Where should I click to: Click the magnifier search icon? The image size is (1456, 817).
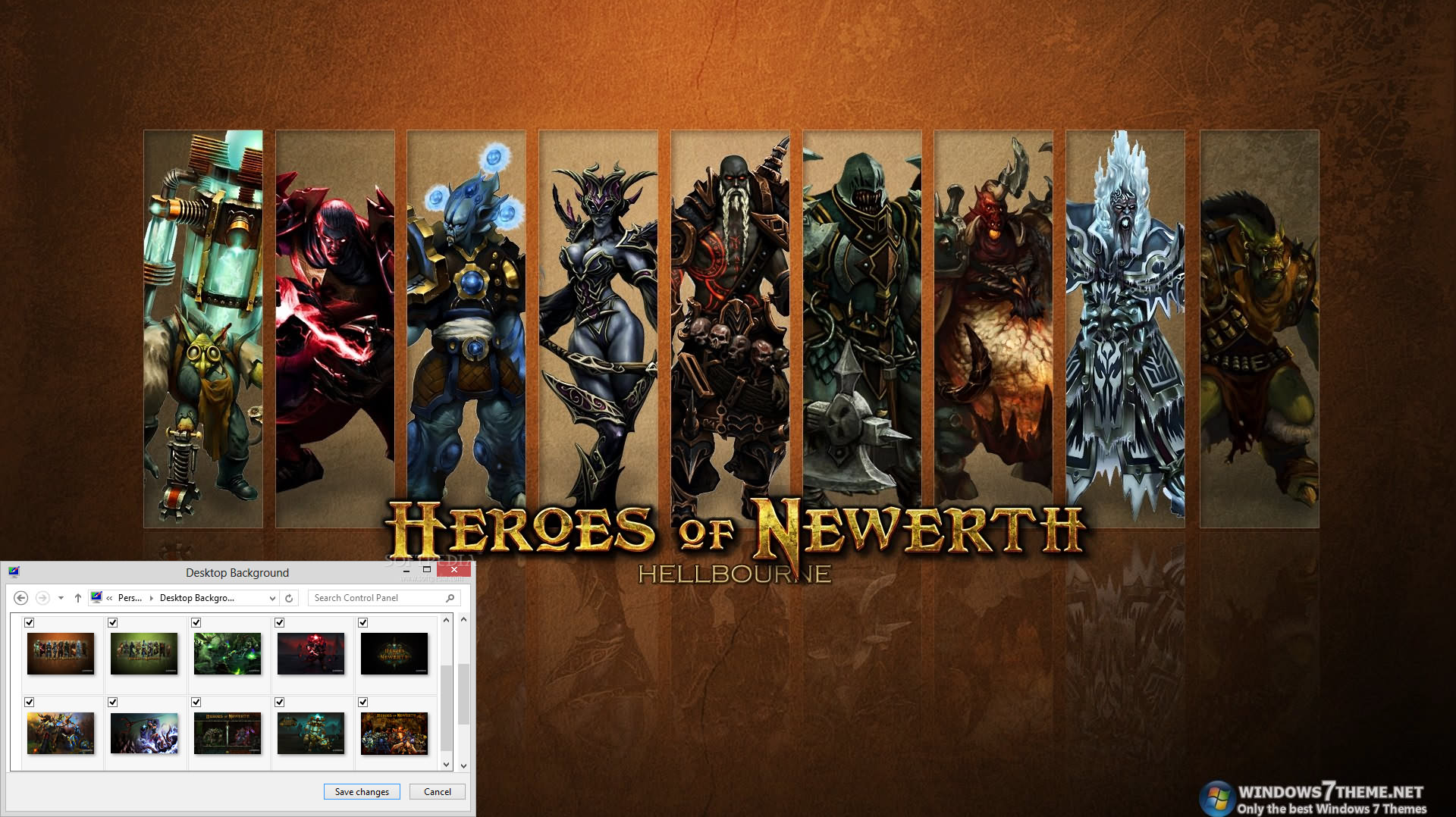[x=450, y=598]
